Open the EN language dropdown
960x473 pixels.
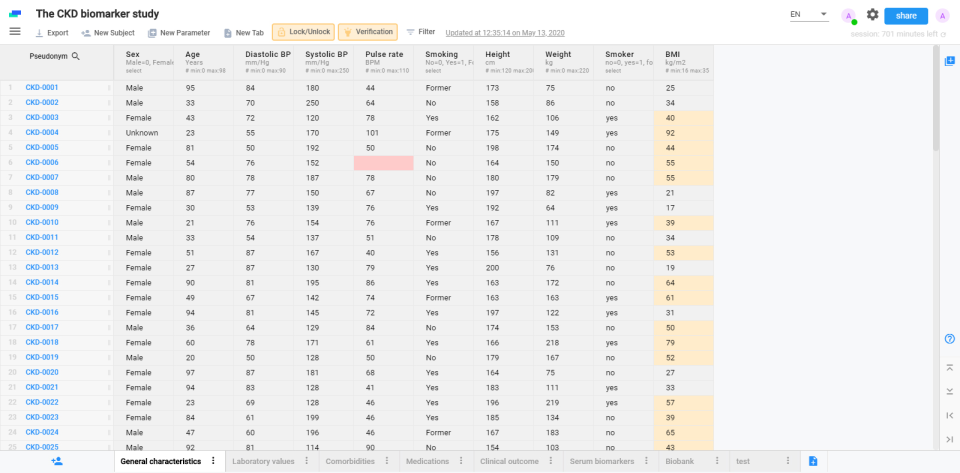[x=808, y=15]
